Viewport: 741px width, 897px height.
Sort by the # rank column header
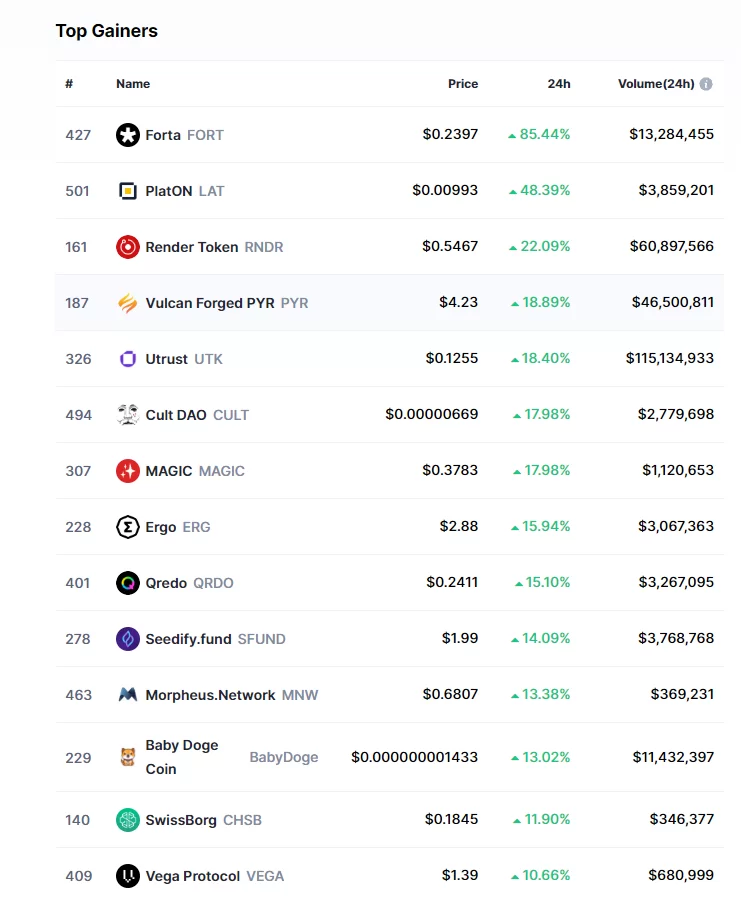pos(69,84)
